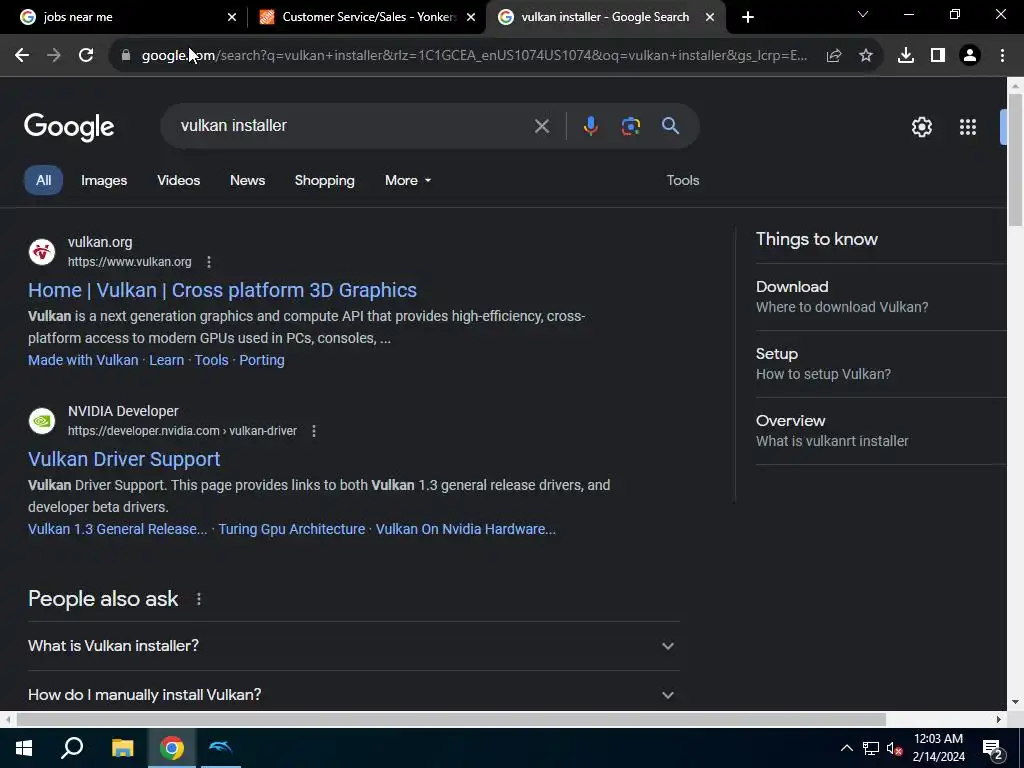View site information padlock icon
This screenshot has width=1024, height=768.
tap(126, 56)
